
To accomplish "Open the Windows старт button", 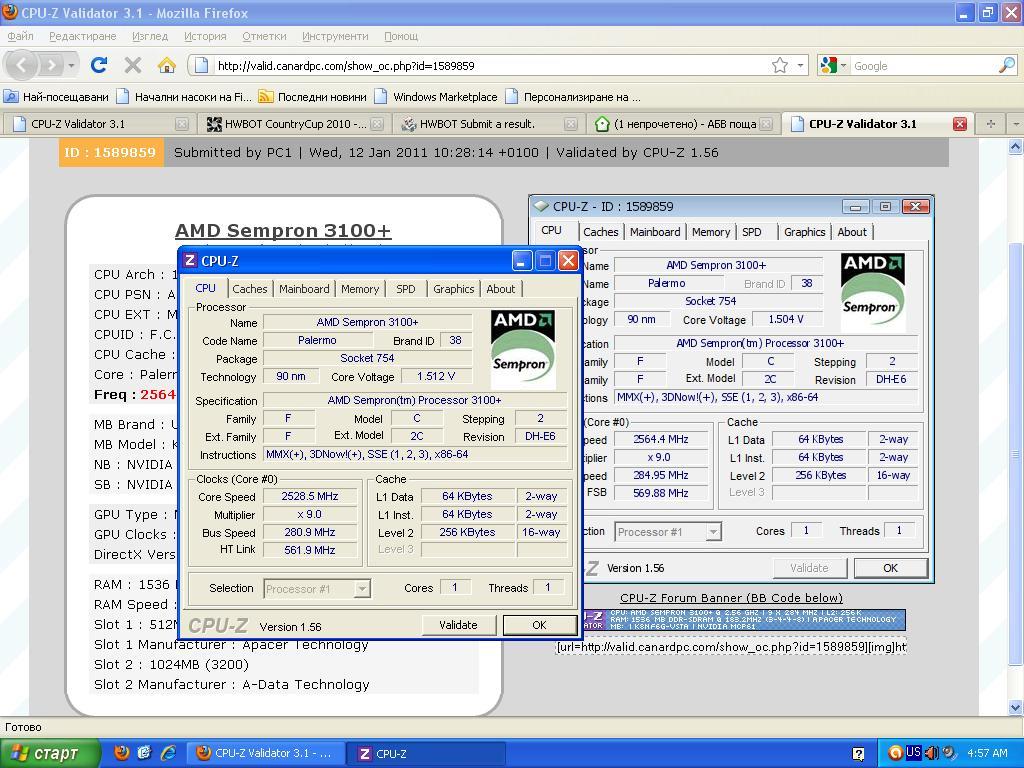I will click(50, 753).
